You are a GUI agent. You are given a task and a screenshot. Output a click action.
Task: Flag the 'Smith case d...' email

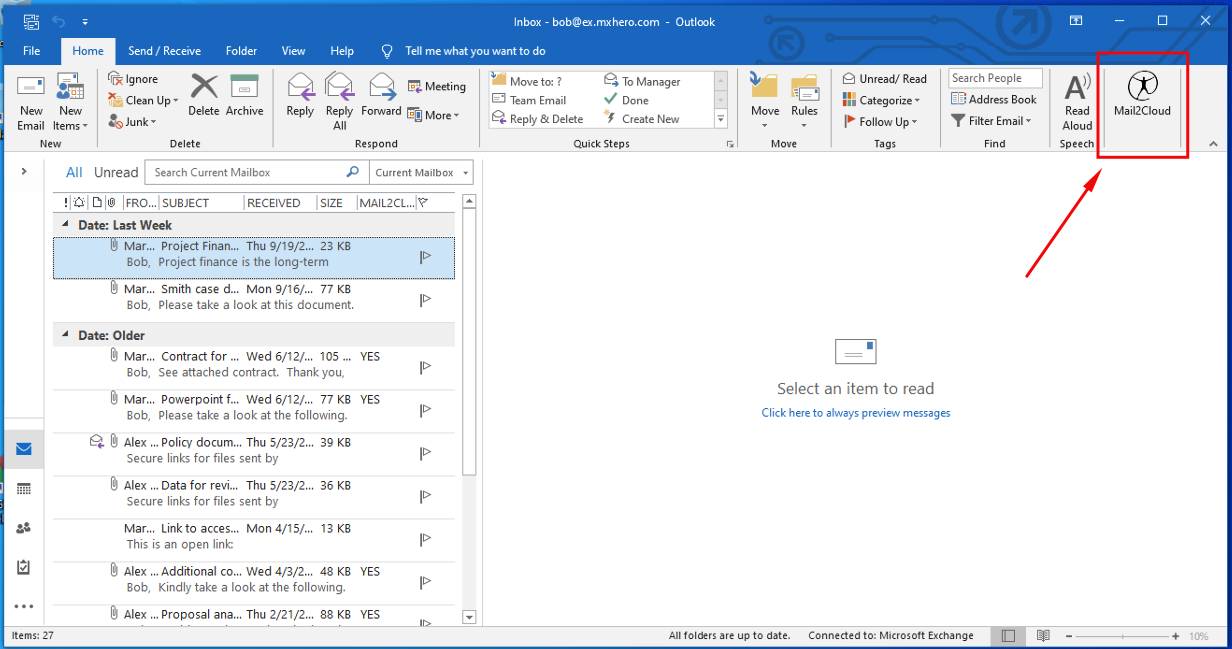(425, 299)
